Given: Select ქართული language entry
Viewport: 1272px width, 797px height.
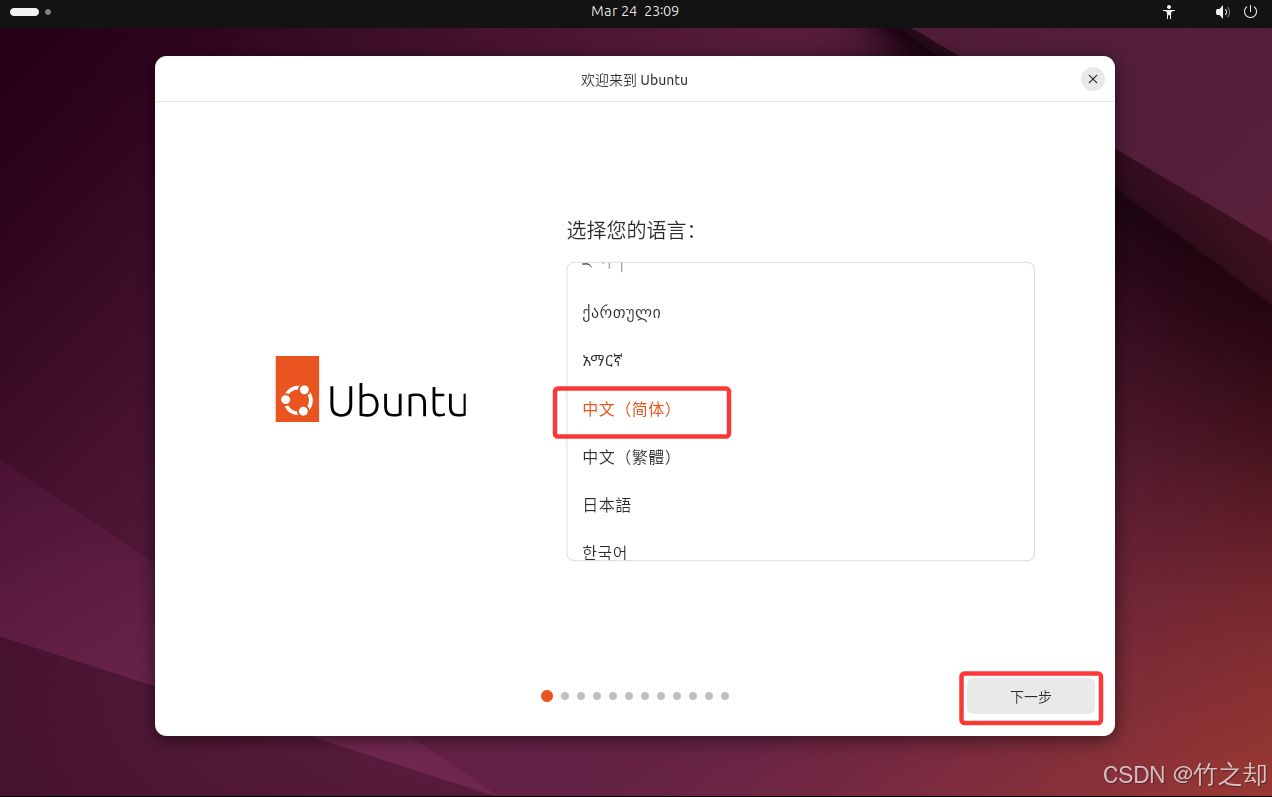Looking at the screenshot, I should point(800,313).
